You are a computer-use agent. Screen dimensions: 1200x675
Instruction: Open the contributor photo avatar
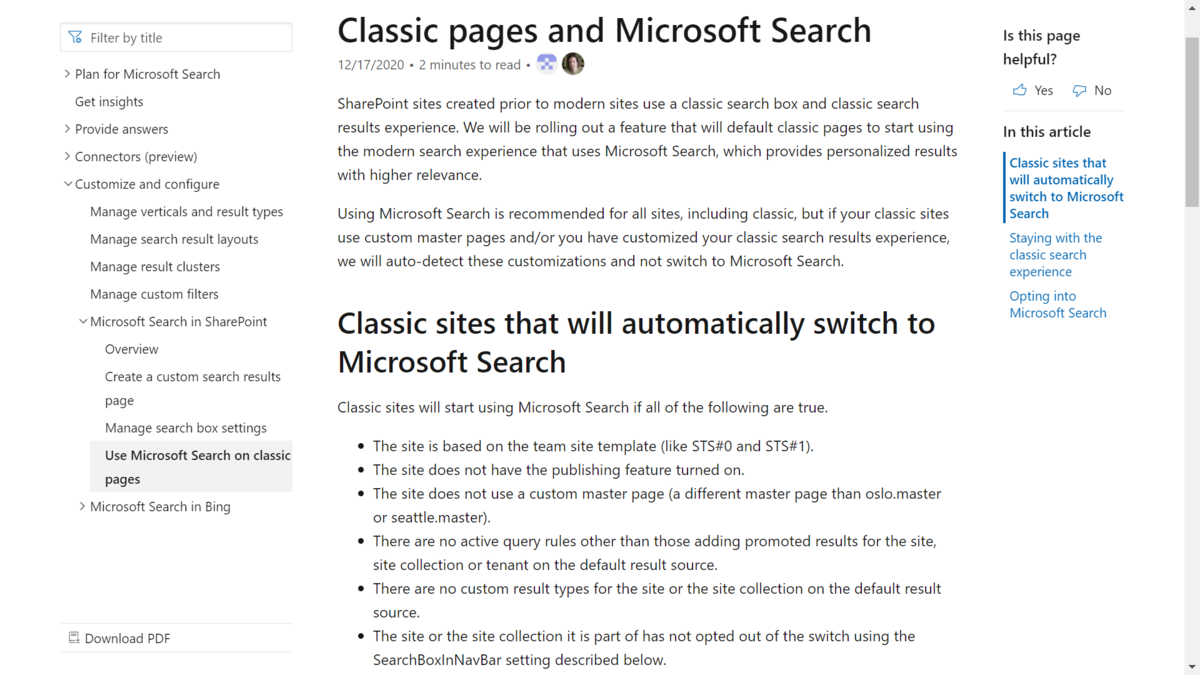coord(573,64)
